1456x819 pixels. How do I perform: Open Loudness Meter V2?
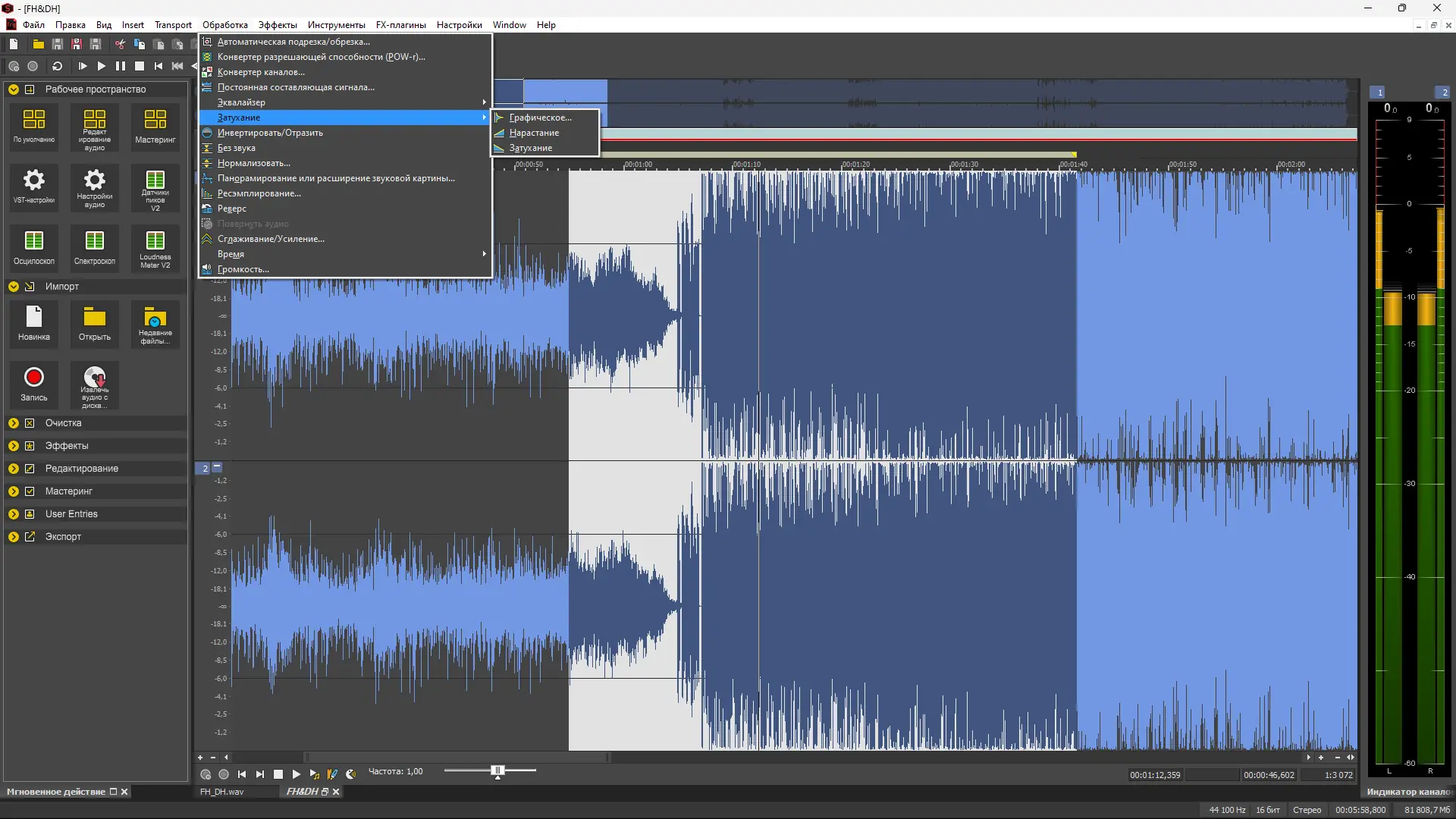coord(155,242)
